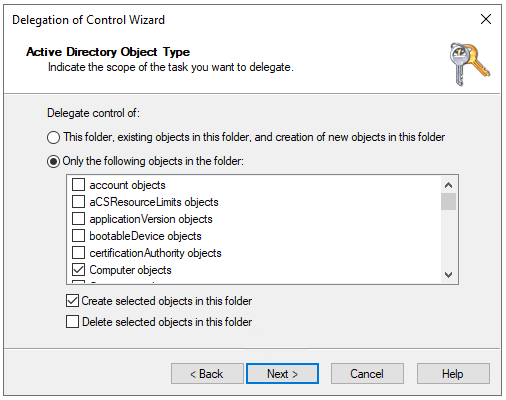This screenshot has height=400, width=506.
Task: Click the object list scroll up arrow
Action: pos(448,185)
